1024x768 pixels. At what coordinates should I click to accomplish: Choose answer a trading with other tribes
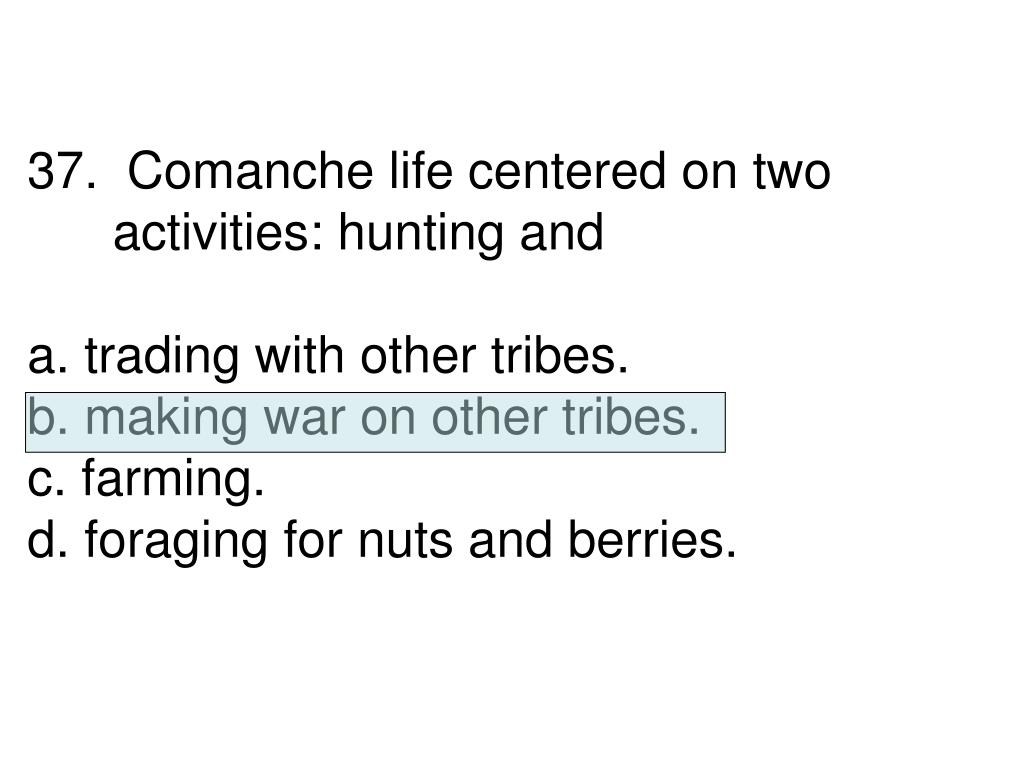click(328, 357)
